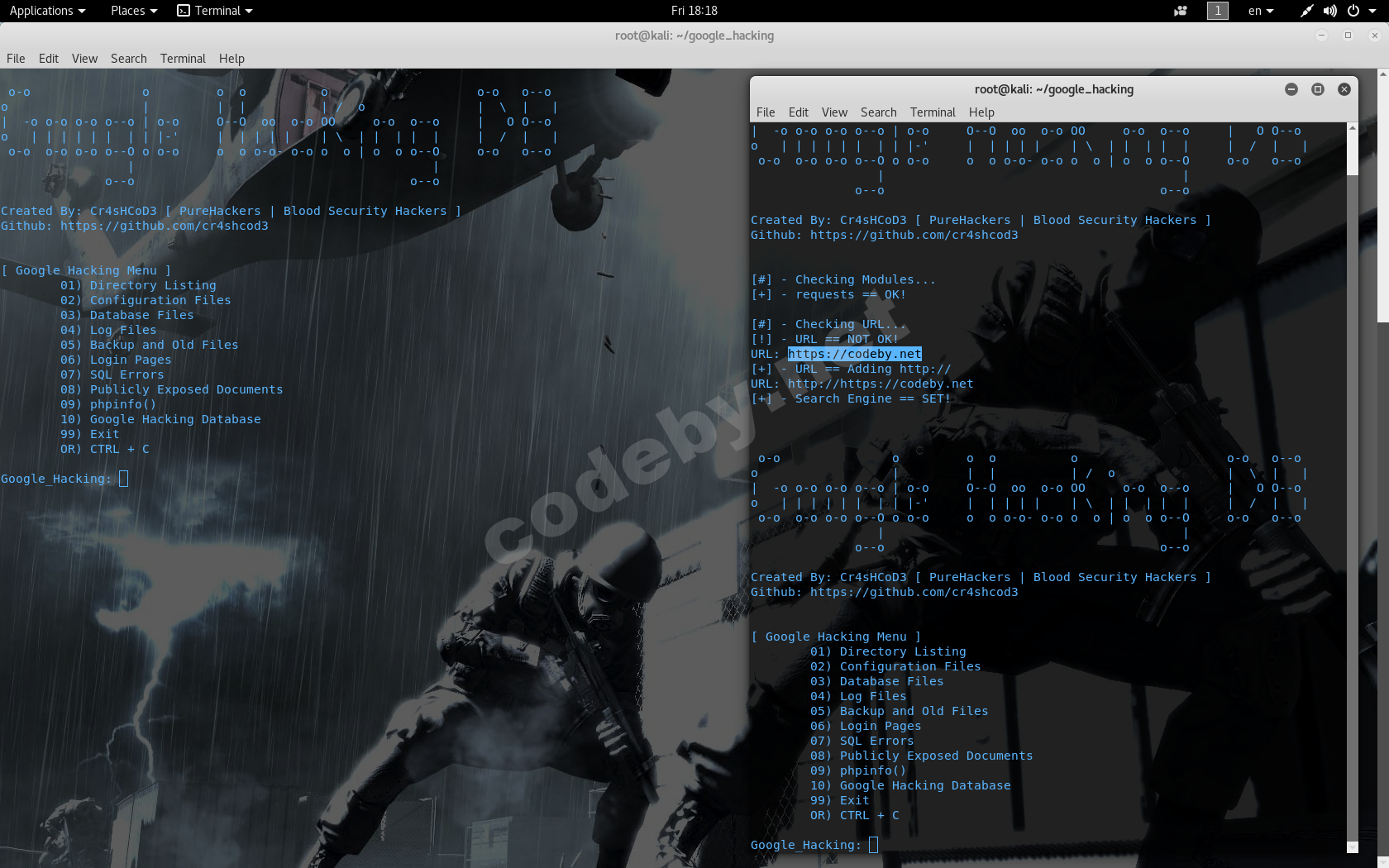Close the front terminal window
1389x868 pixels.
(1344, 89)
